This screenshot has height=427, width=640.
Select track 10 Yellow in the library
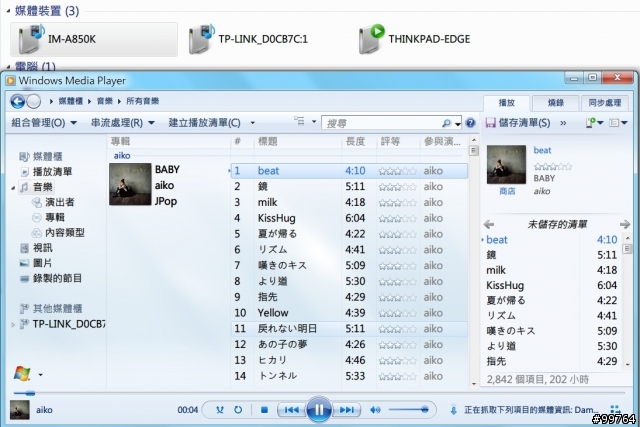[349, 313]
